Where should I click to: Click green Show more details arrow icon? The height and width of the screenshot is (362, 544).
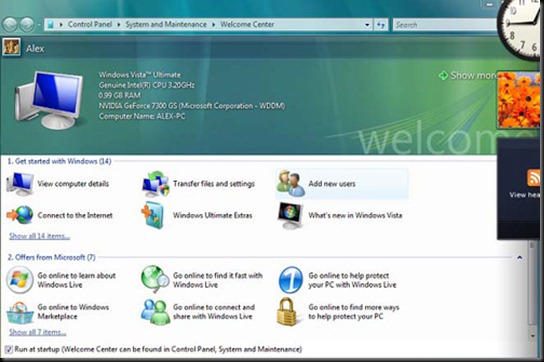pos(443,75)
